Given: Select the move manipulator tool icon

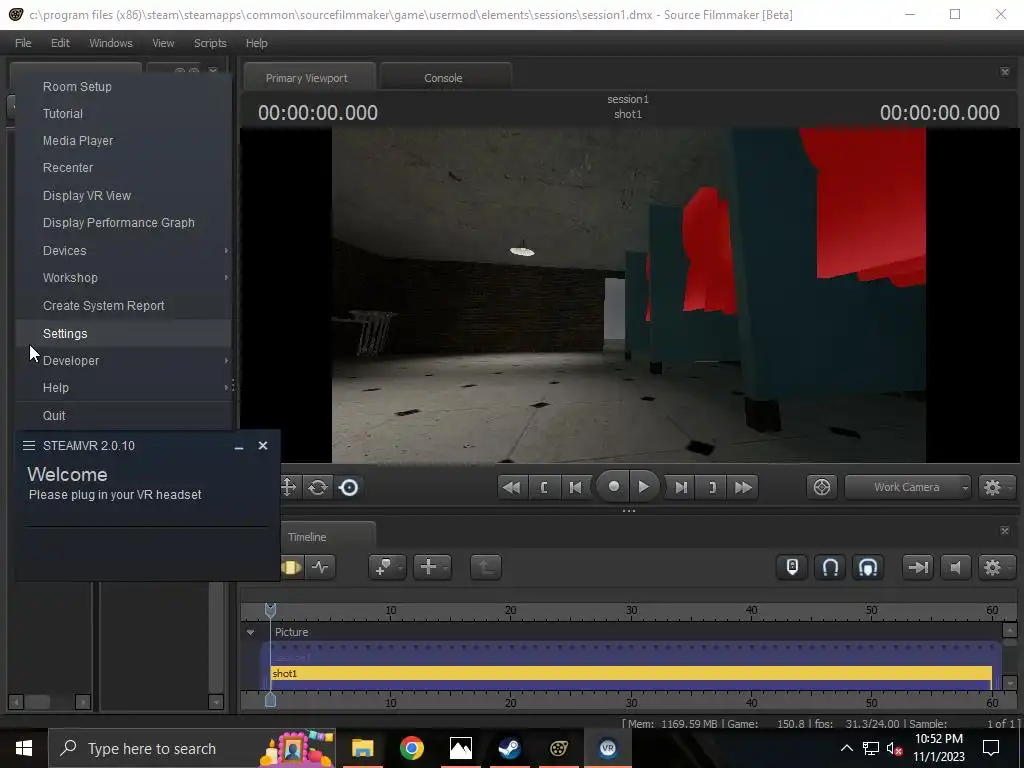Looking at the screenshot, I should point(288,487).
